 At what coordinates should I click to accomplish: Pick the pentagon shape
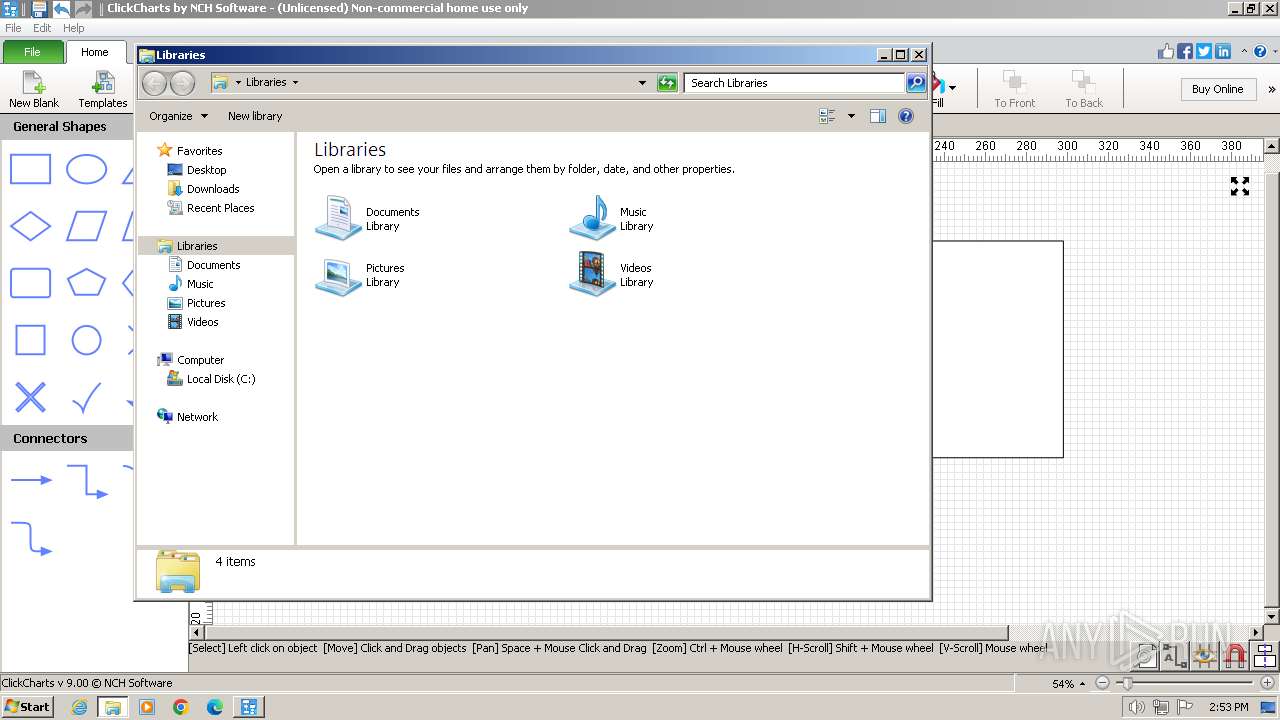tap(86, 283)
